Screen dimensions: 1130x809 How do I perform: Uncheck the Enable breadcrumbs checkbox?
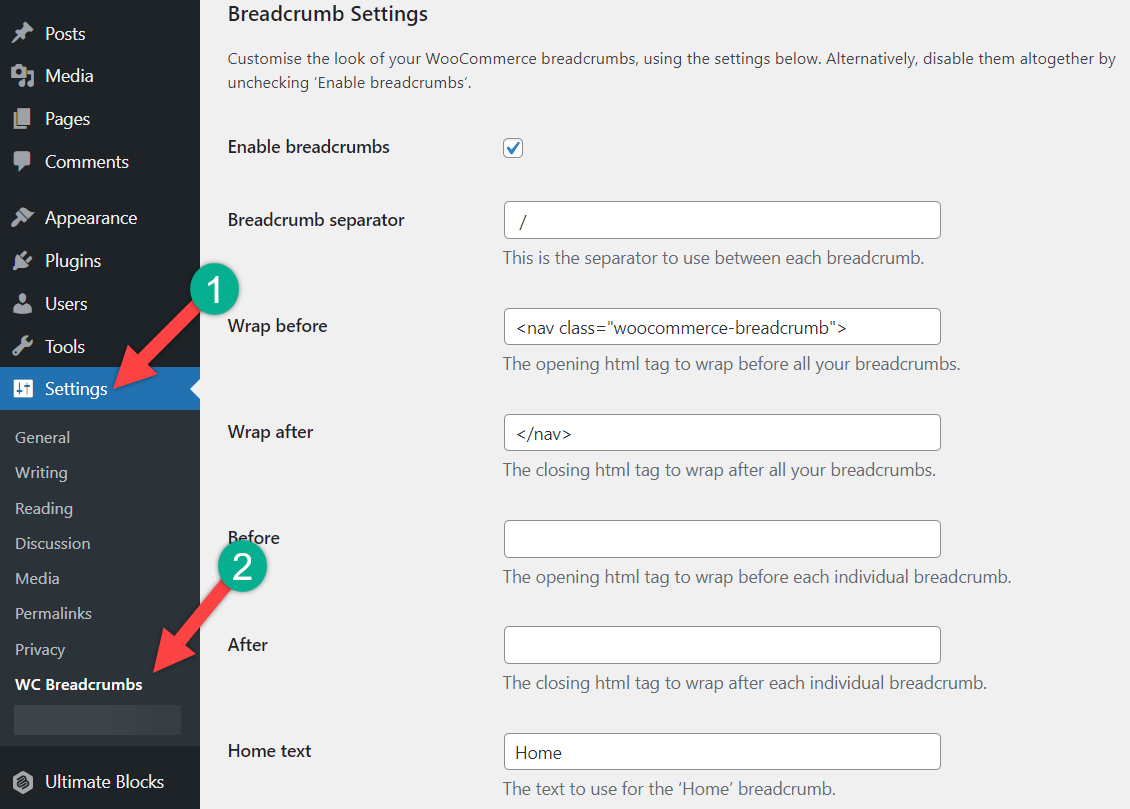[512, 148]
